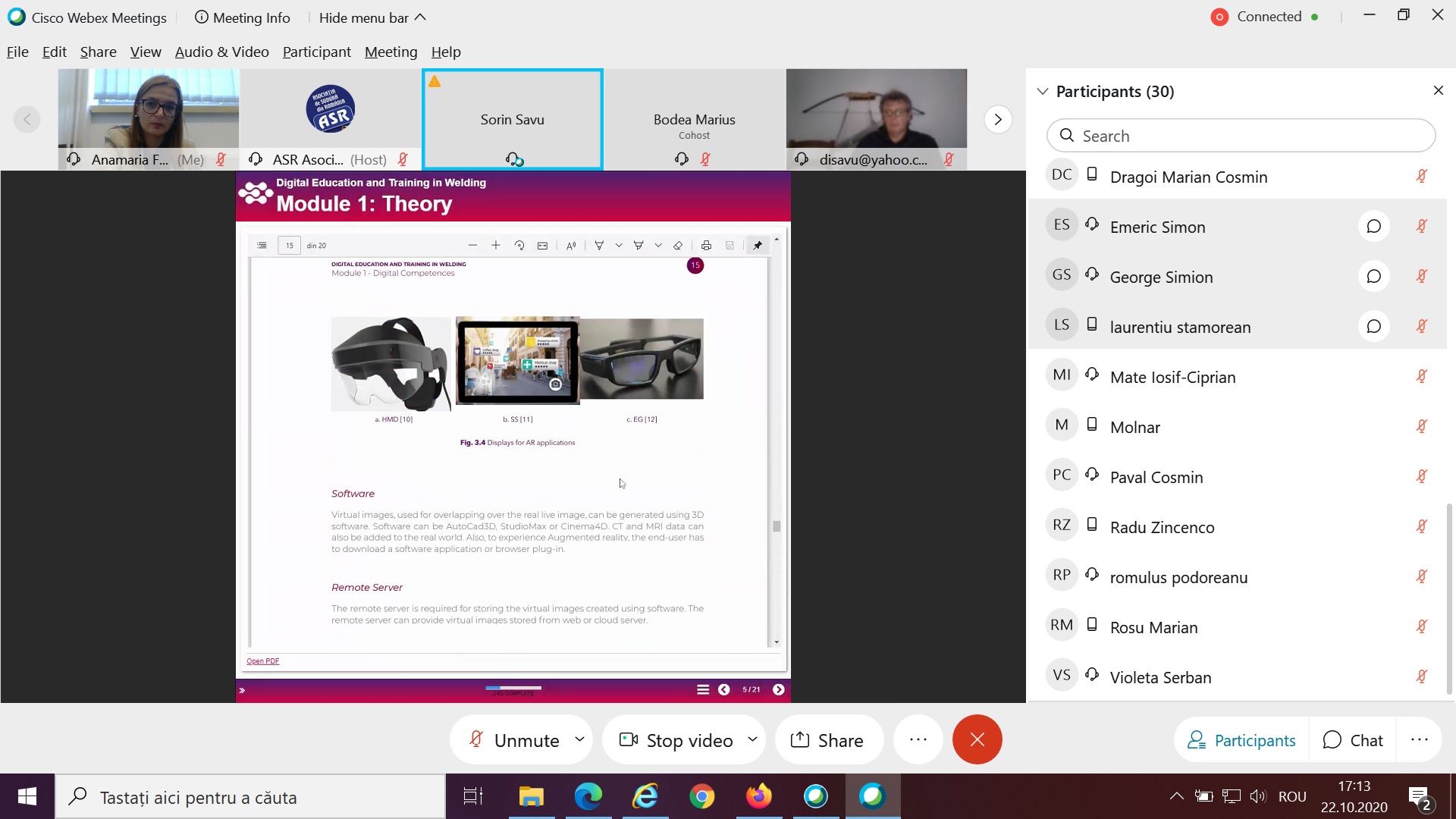This screenshot has width=1456, height=819.
Task: Click chat bubble icon next to Emeric Simon
Action: pyautogui.click(x=1373, y=227)
